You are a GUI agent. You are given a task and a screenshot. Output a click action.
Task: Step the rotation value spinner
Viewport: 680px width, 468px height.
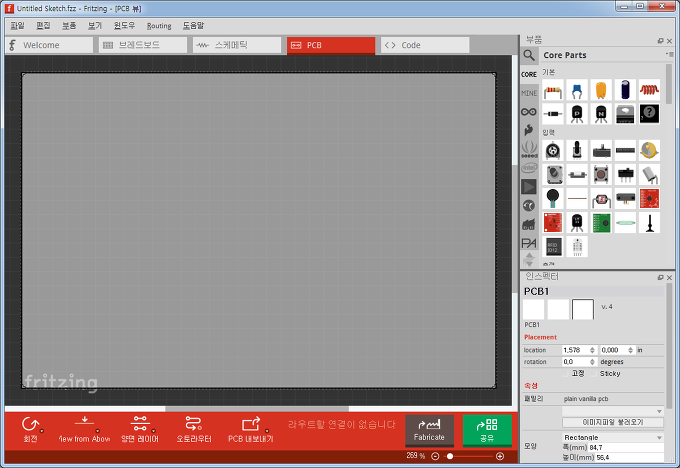pos(592,362)
